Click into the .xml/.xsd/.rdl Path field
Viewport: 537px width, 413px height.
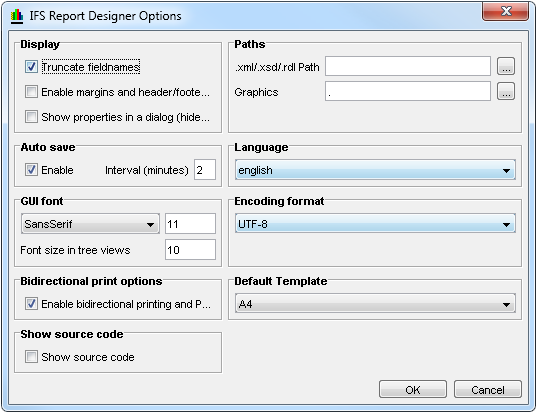point(408,66)
